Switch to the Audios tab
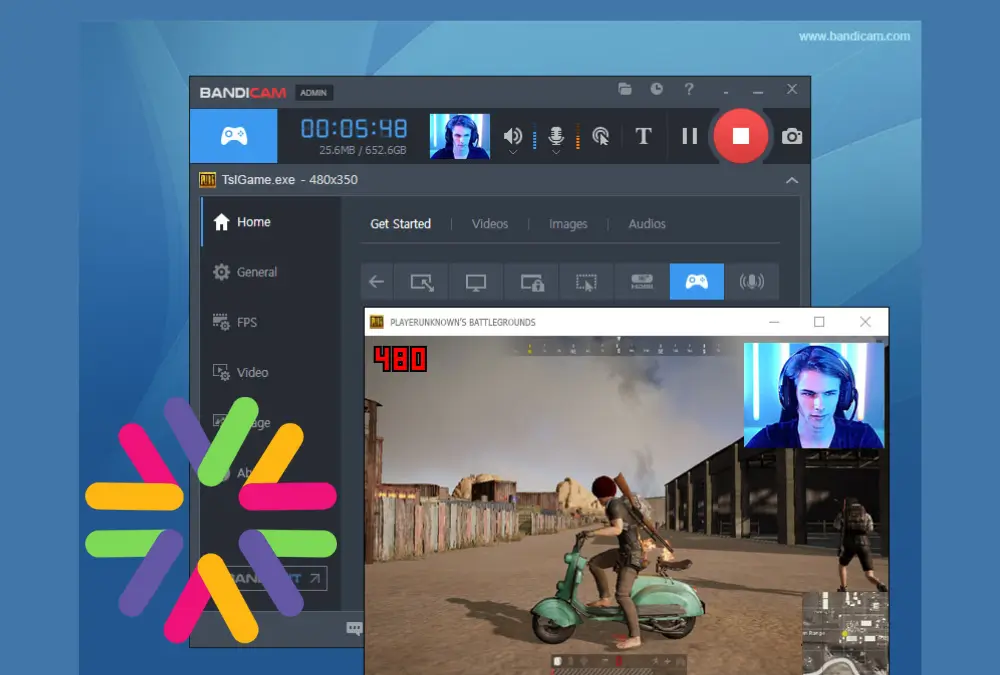The width and height of the screenshot is (1000, 675). 647,224
